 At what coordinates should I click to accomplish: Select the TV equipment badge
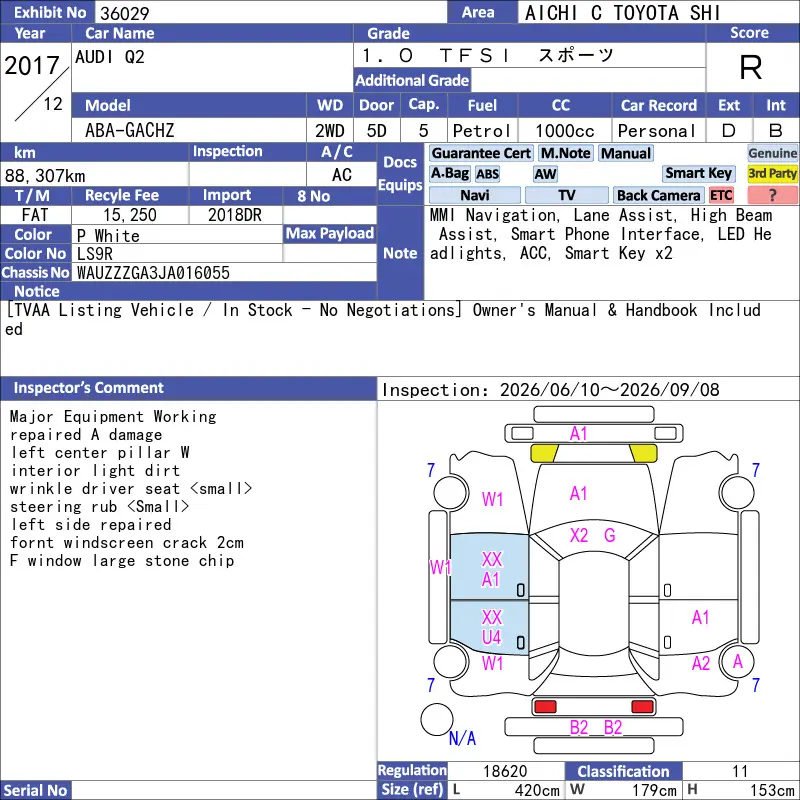[567, 195]
